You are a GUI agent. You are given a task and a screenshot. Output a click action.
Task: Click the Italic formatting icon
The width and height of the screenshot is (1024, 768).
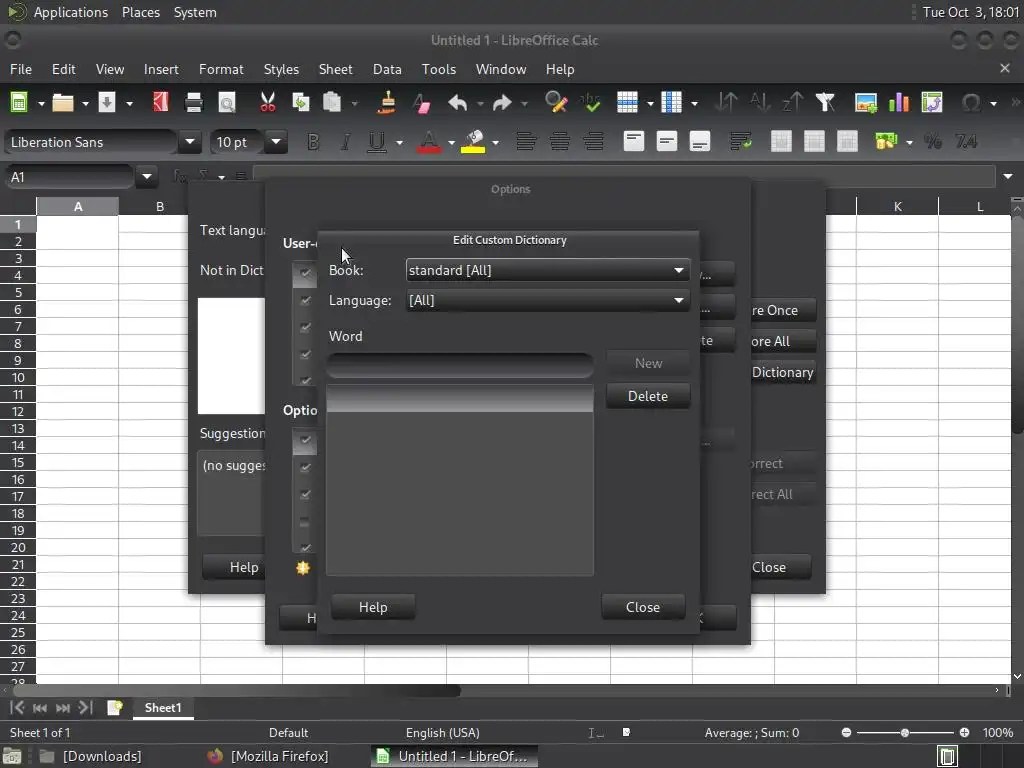[345, 142]
